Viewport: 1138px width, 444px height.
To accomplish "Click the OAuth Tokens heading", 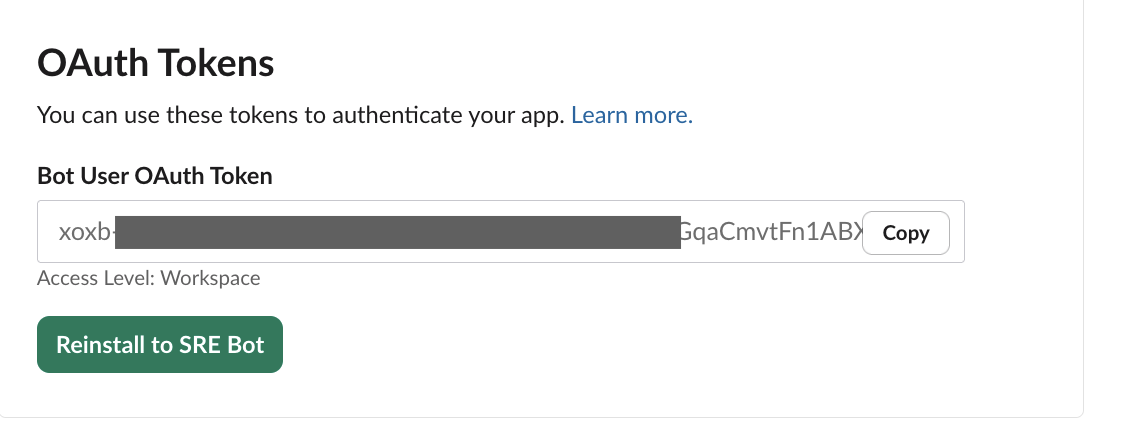I will click(155, 64).
